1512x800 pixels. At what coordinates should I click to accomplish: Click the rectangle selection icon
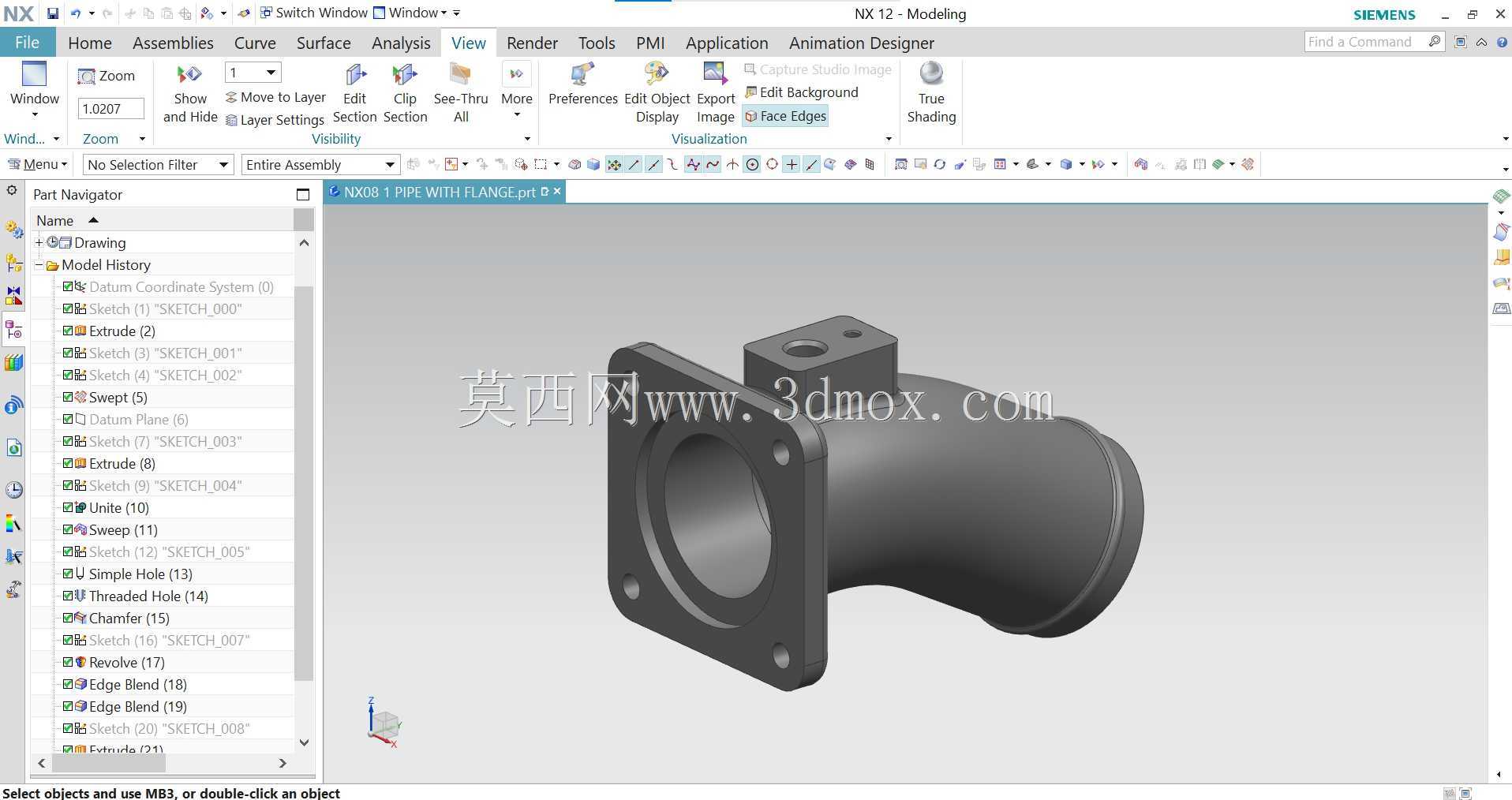[541, 164]
